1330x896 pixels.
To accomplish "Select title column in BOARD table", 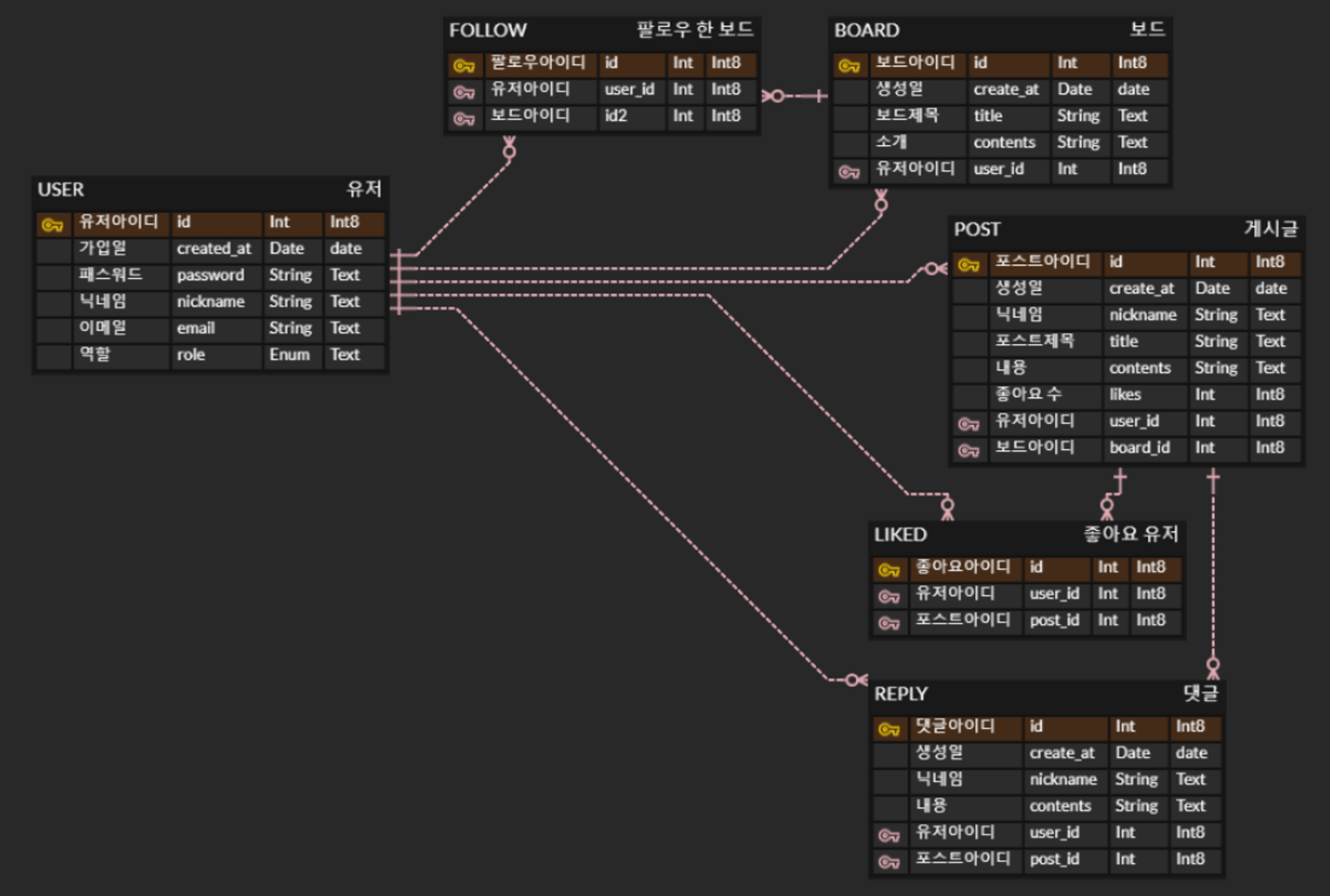I will (x=988, y=116).
